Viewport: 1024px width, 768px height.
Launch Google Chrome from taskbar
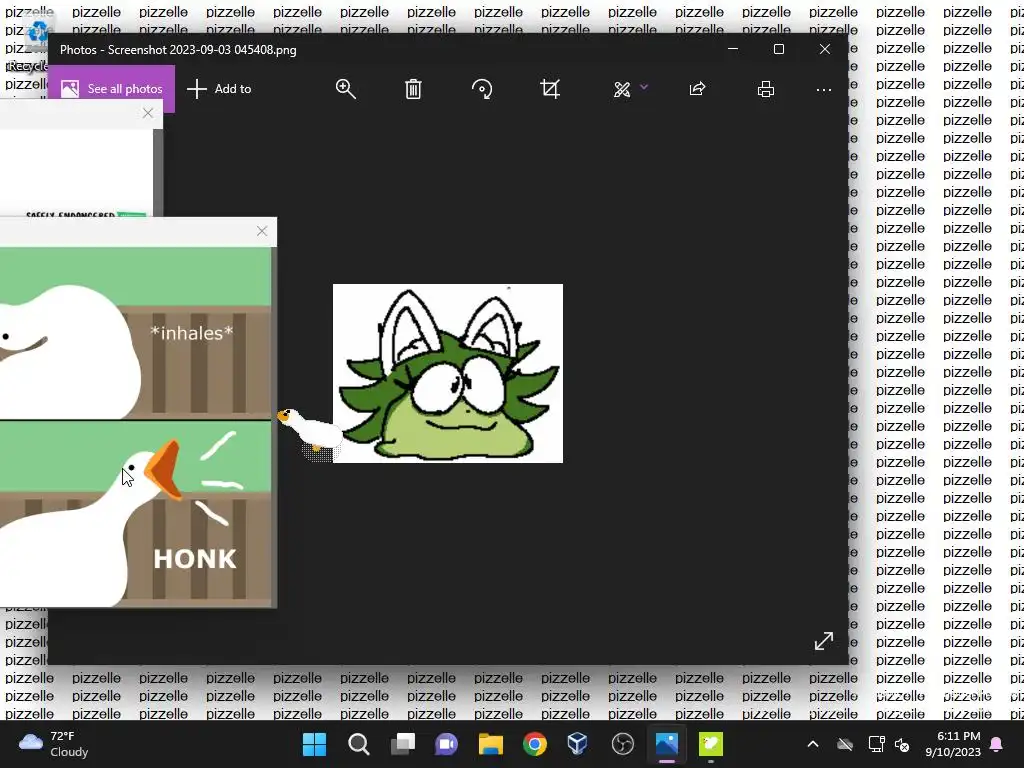[x=535, y=744]
